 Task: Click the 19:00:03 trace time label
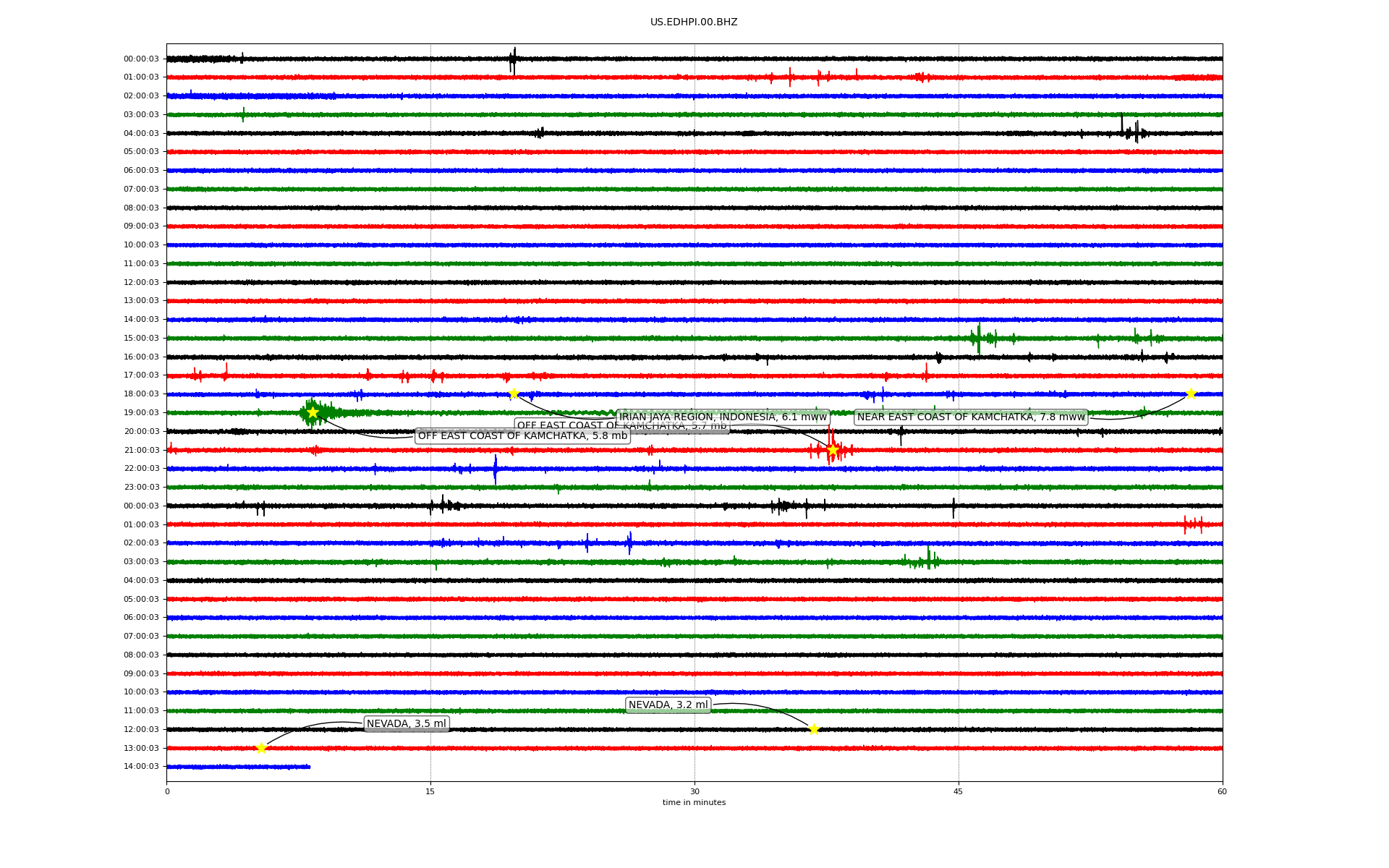pyautogui.click(x=141, y=412)
